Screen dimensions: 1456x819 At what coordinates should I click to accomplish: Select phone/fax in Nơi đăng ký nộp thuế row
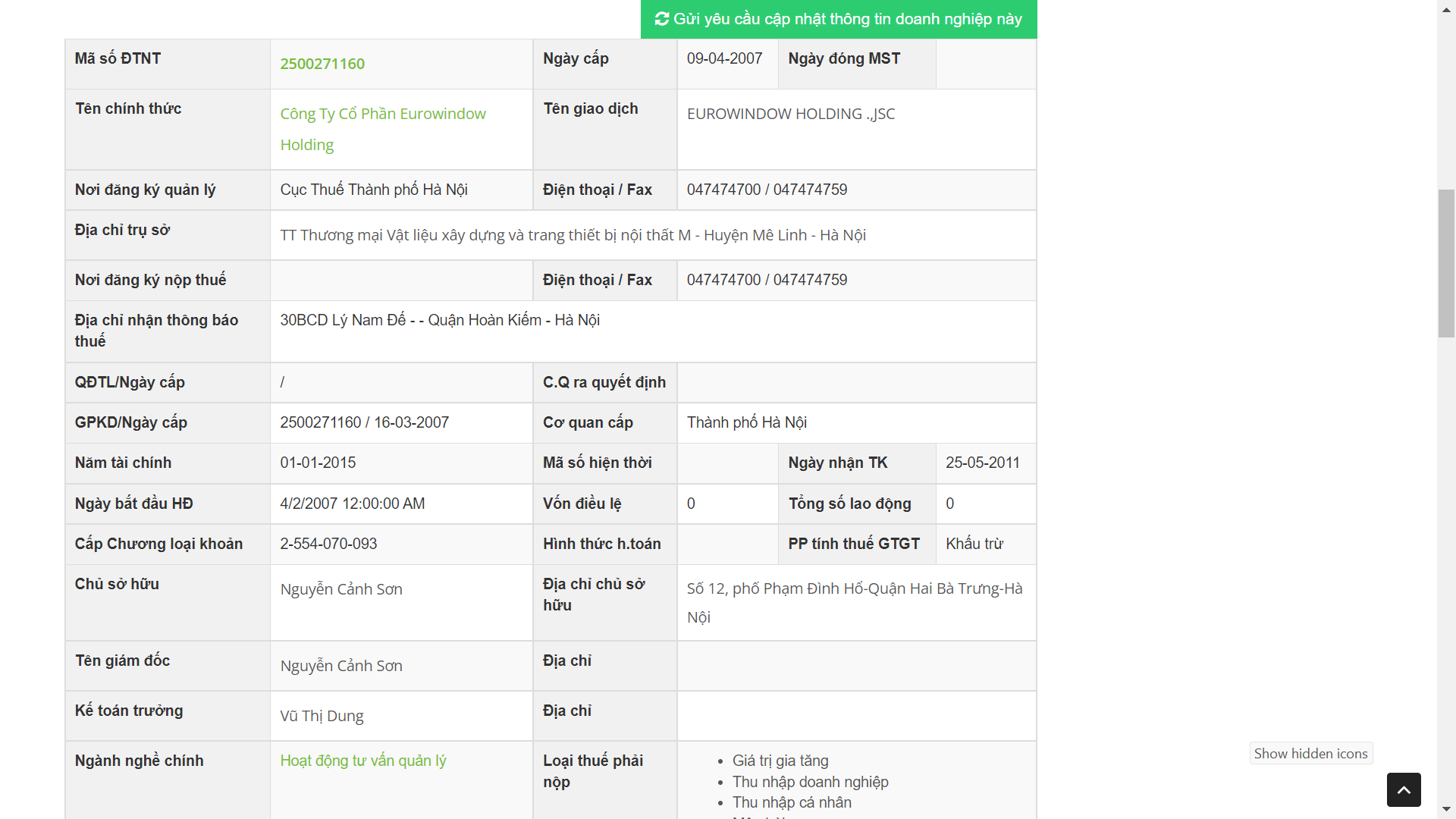click(x=767, y=280)
